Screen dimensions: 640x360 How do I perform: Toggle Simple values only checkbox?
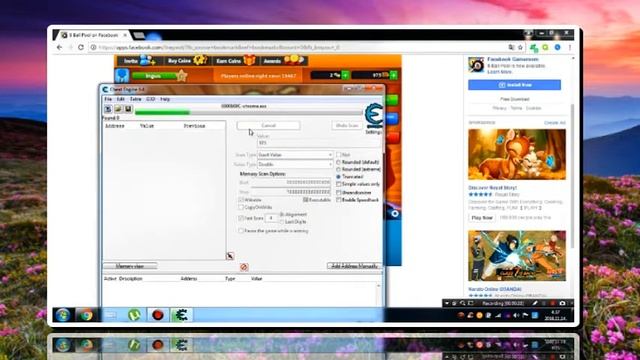(x=338, y=184)
